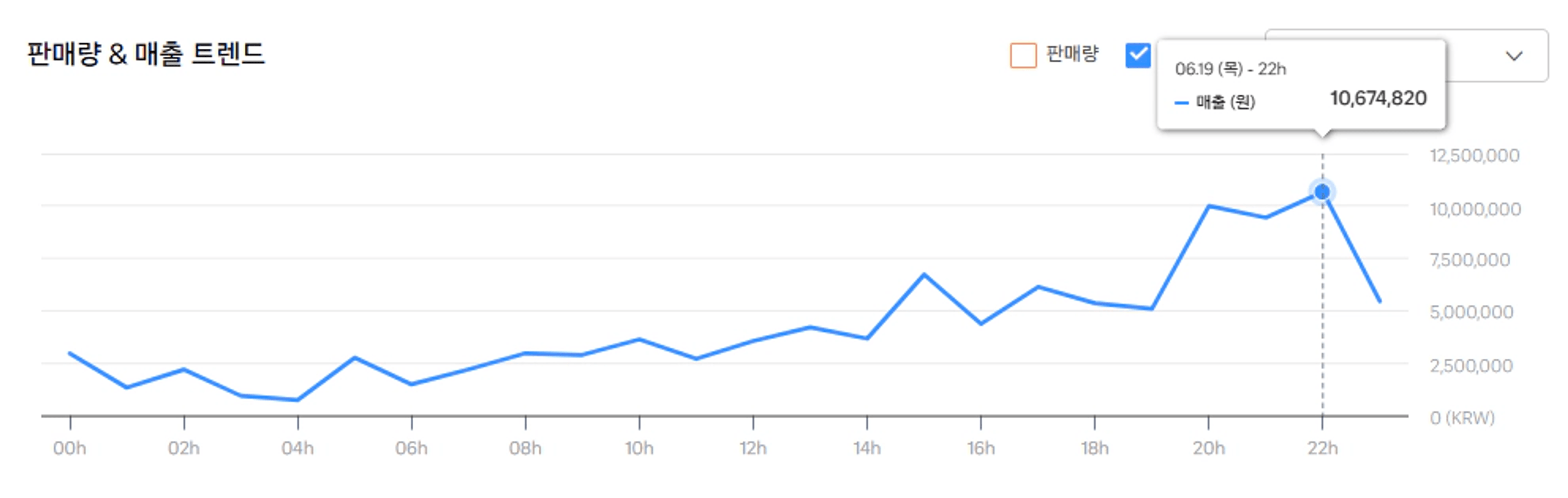
Task: Select the 00h tick on the time axis
Action: (x=70, y=448)
